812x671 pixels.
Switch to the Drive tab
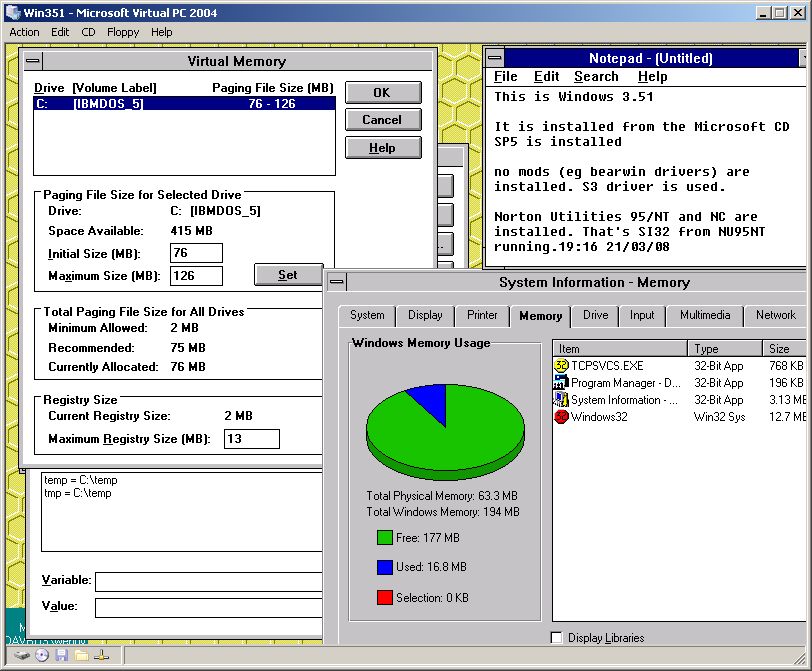coord(596,315)
